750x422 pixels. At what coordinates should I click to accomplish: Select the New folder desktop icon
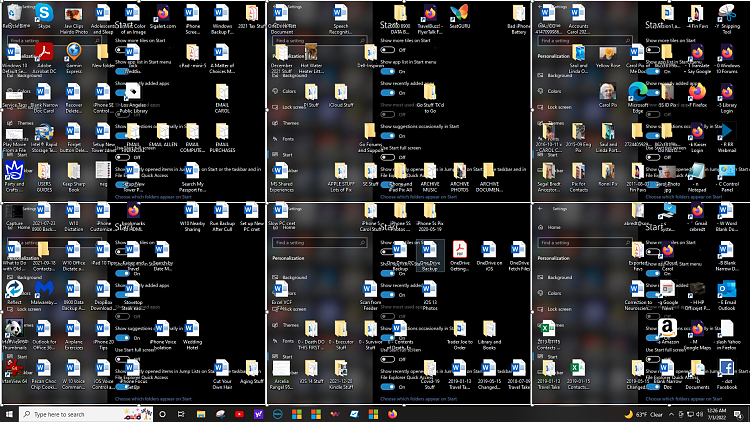[103, 54]
